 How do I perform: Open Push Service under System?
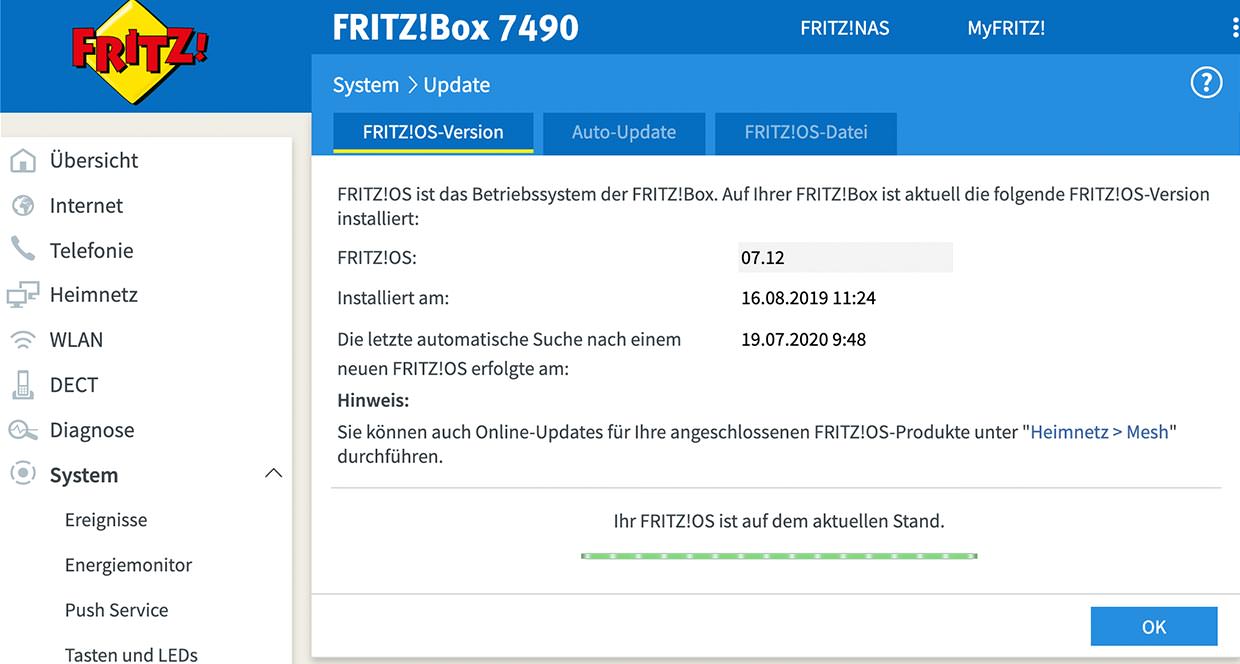pyautogui.click(x=116, y=610)
